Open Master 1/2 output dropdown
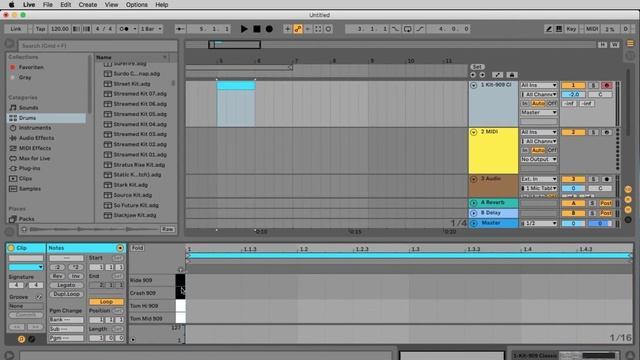The width and height of the screenshot is (640, 360). coord(539,223)
